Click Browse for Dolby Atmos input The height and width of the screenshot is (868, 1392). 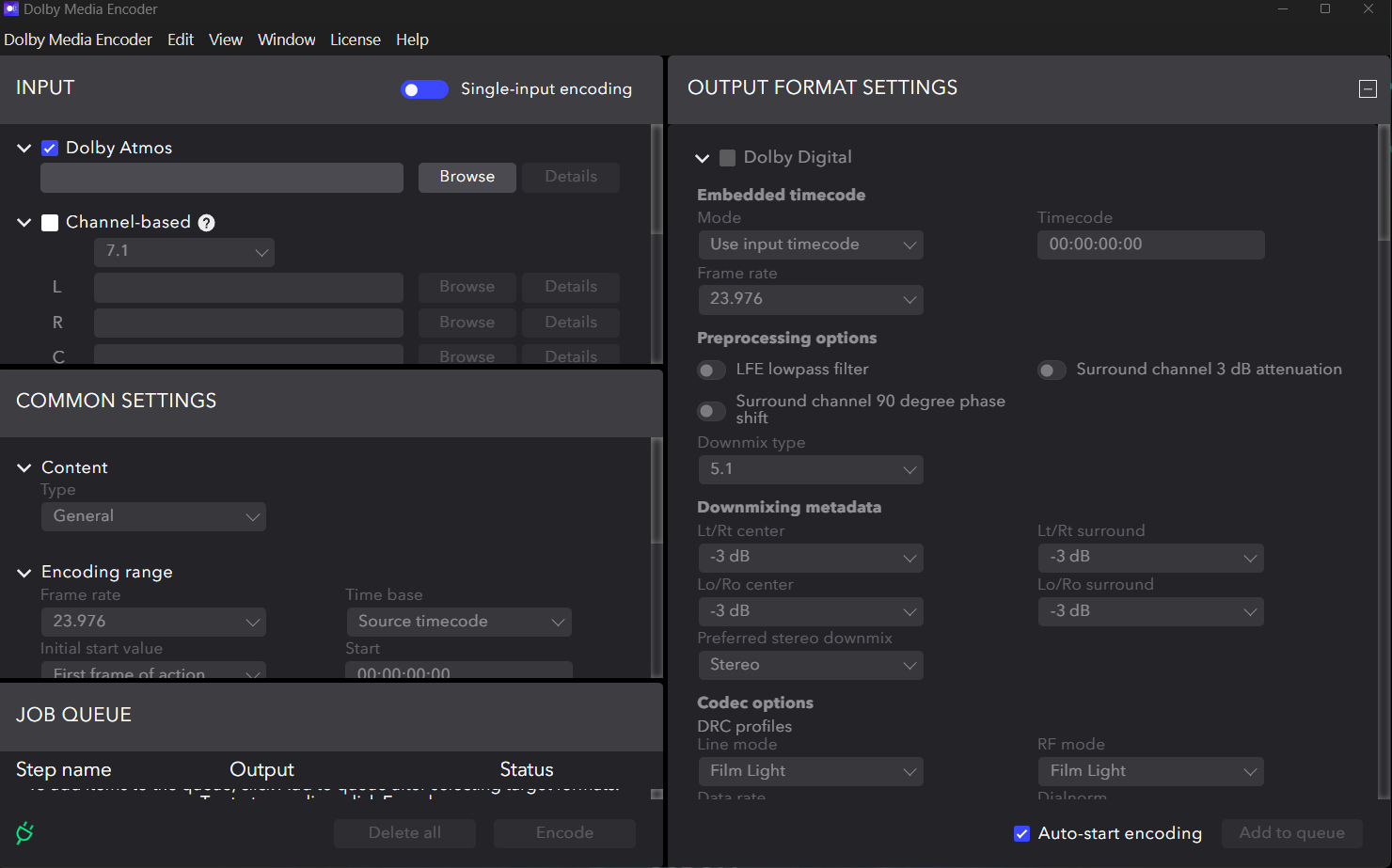pyautogui.click(x=467, y=177)
